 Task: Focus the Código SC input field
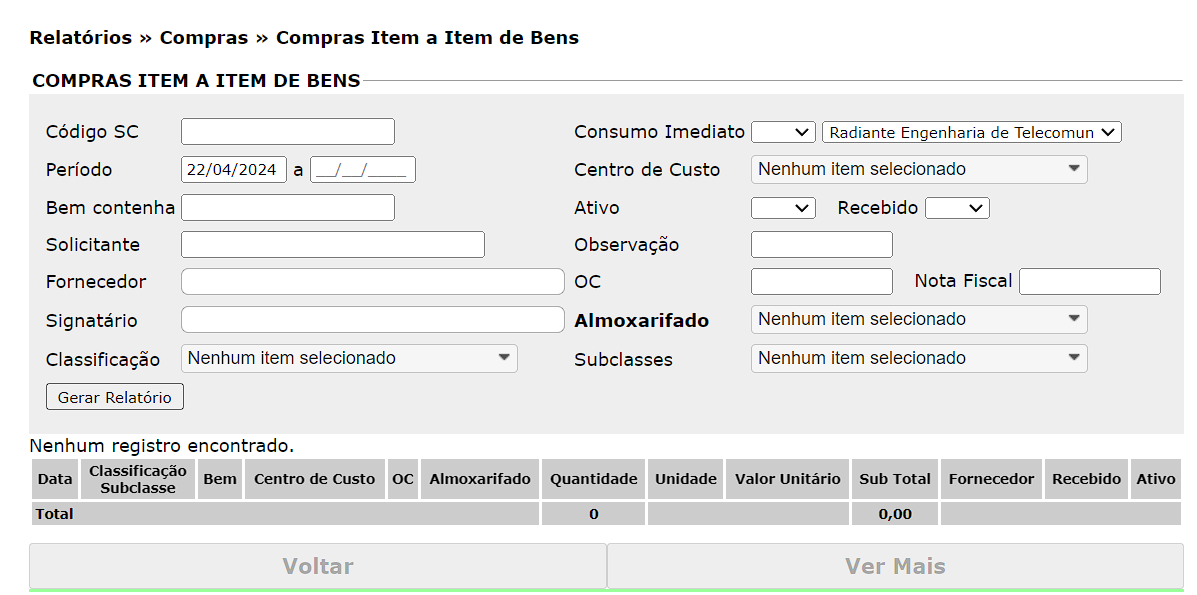point(287,132)
